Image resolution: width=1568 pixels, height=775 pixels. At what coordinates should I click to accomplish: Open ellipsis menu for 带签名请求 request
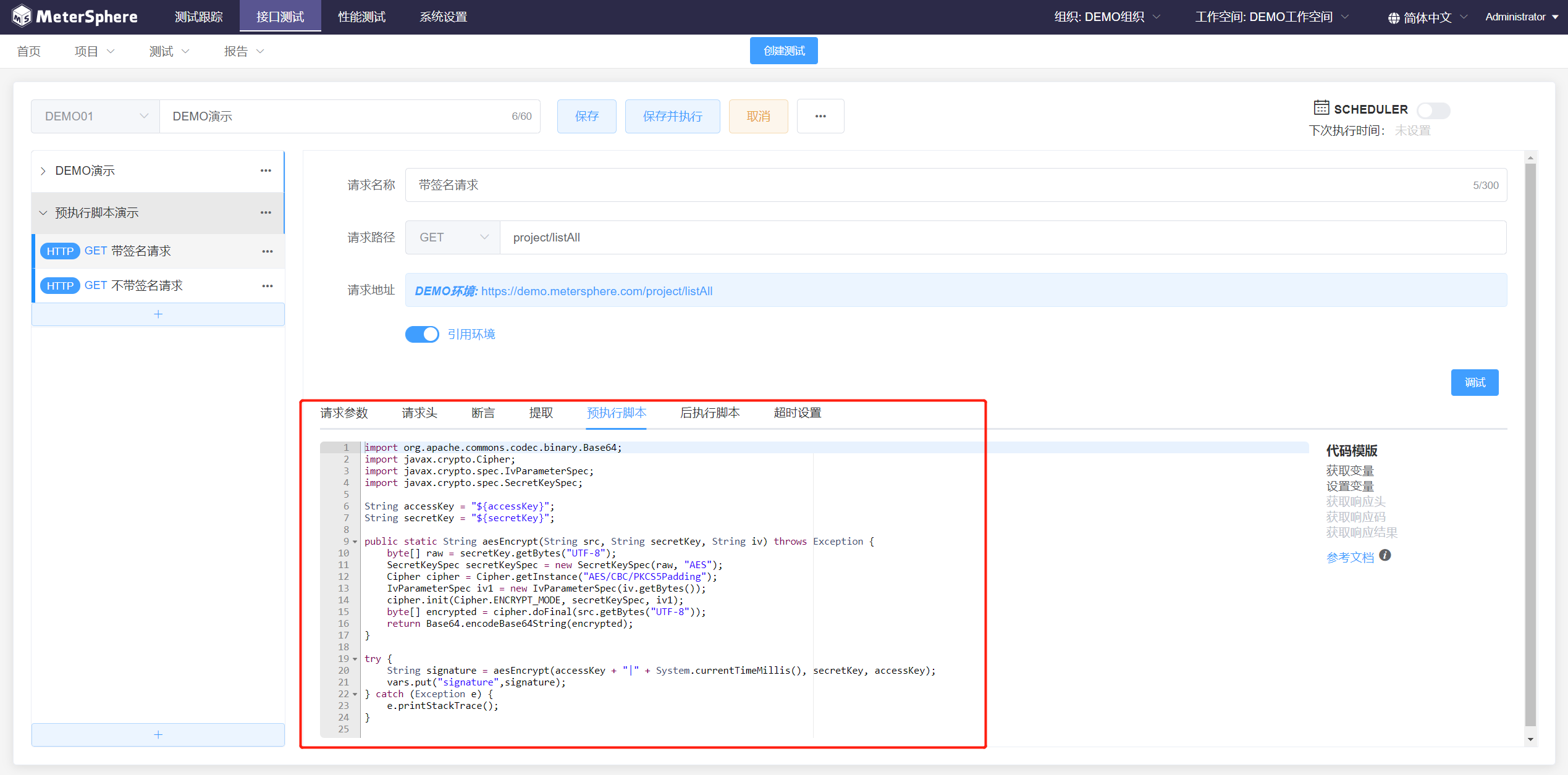tap(268, 251)
